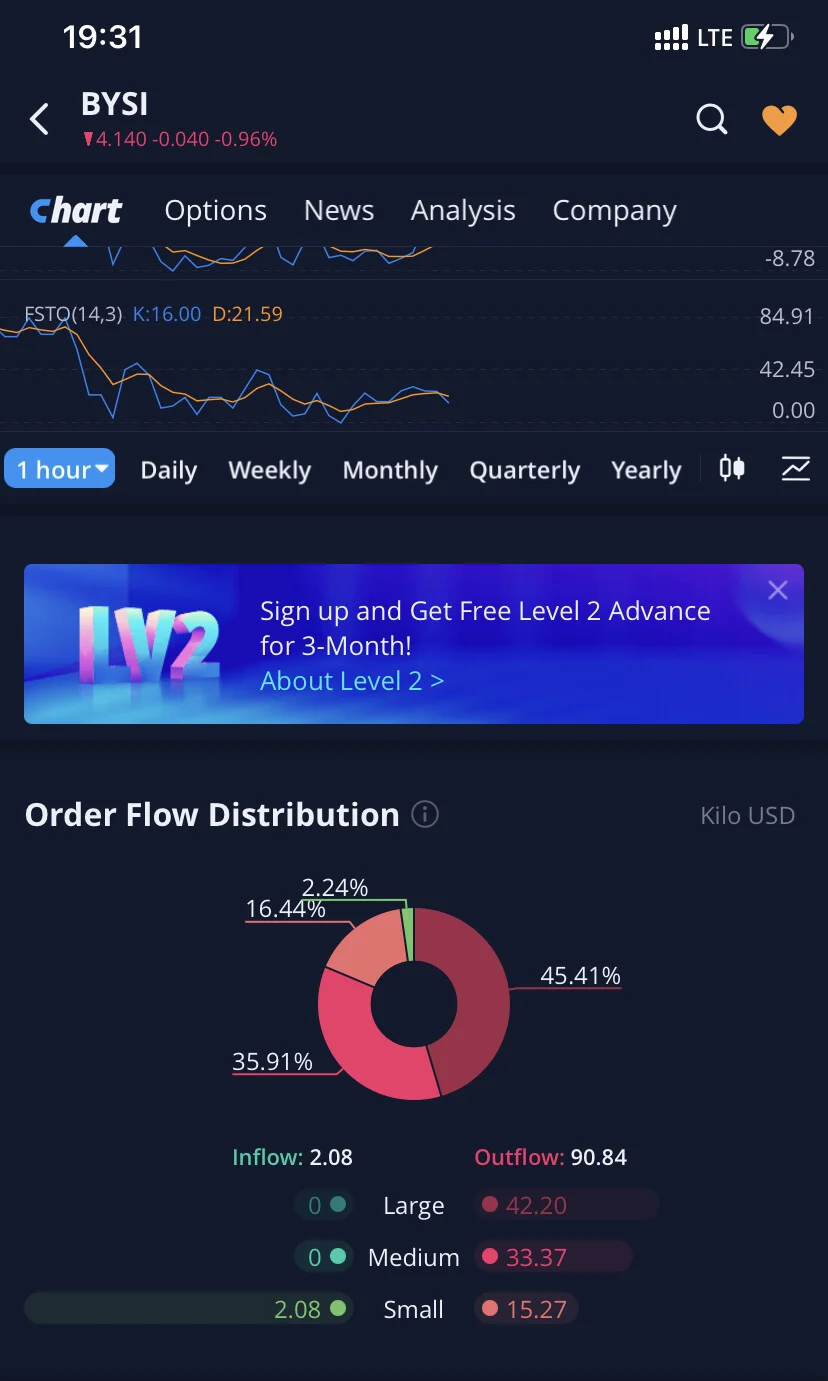Follow the About Level 2 link
828x1381 pixels.
352,681
